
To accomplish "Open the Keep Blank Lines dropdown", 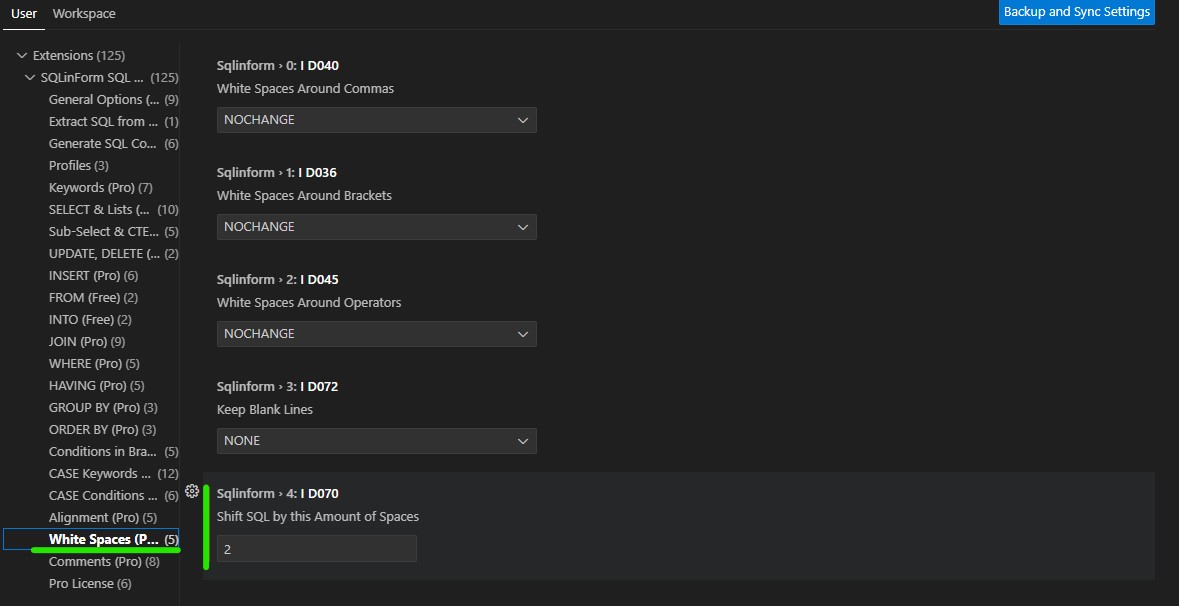I will click(x=377, y=441).
